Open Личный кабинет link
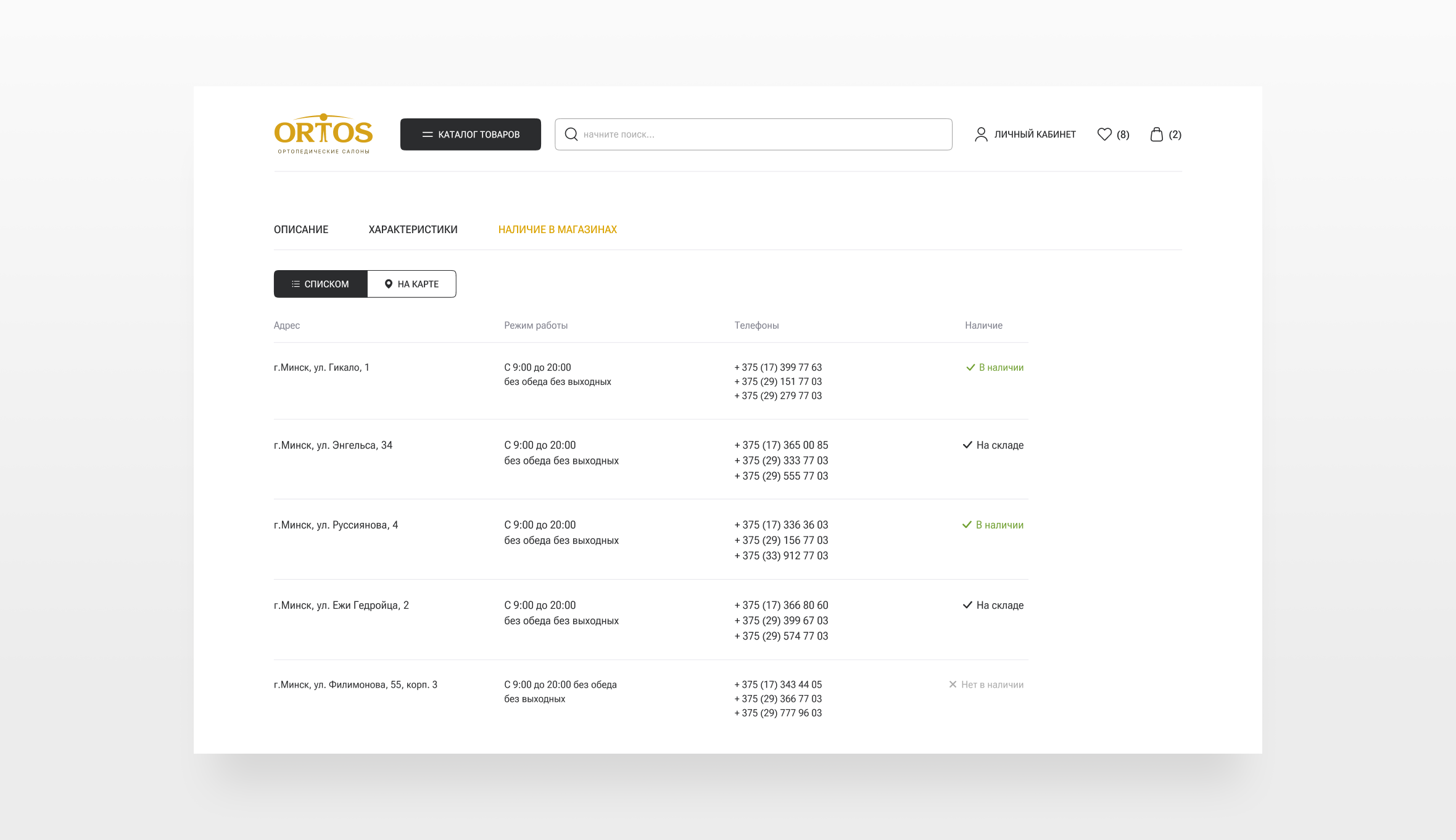The height and width of the screenshot is (840, 1456). (x=1035, y=134)
